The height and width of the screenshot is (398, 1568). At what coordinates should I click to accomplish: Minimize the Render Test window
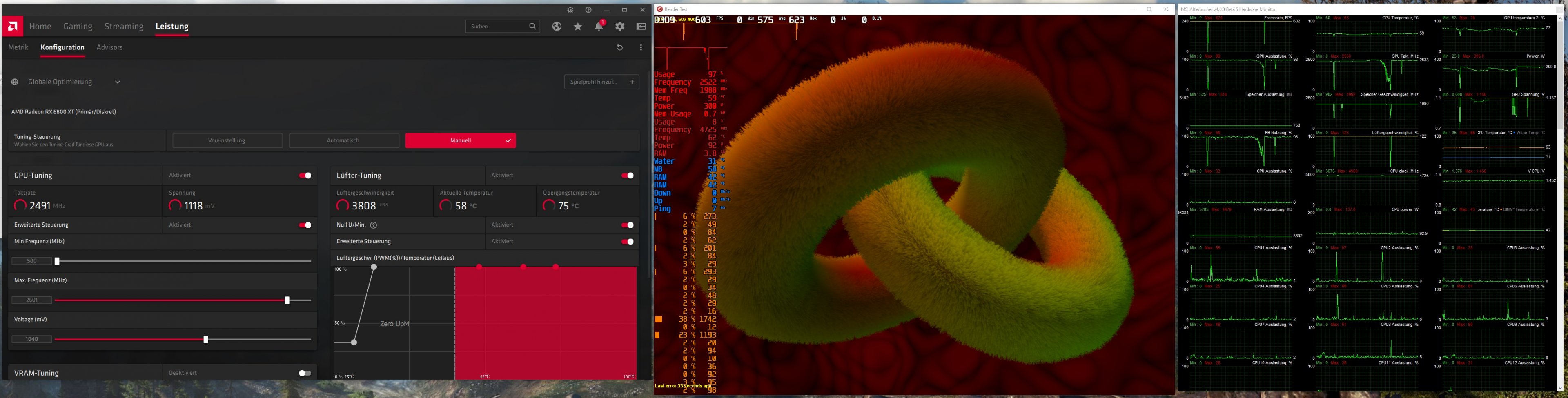coord(1132,9)
